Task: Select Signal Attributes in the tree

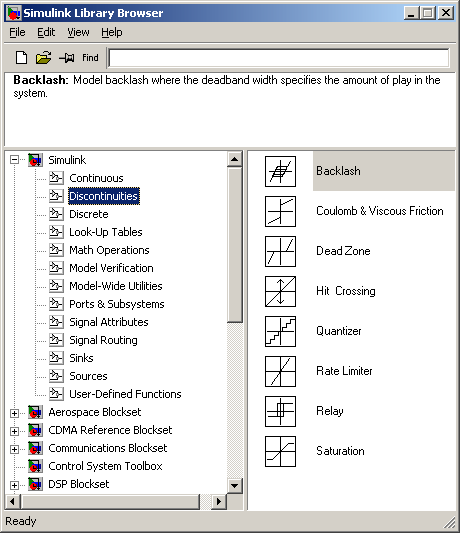Action: click(x=109, y=322)
